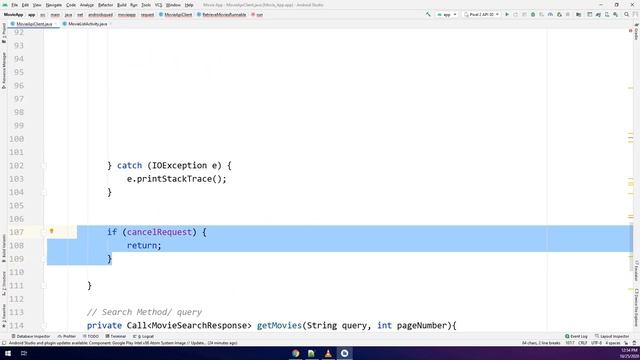
Task: Open the Structure tool window
Action: pyautogui.click(x=4, y=283)
